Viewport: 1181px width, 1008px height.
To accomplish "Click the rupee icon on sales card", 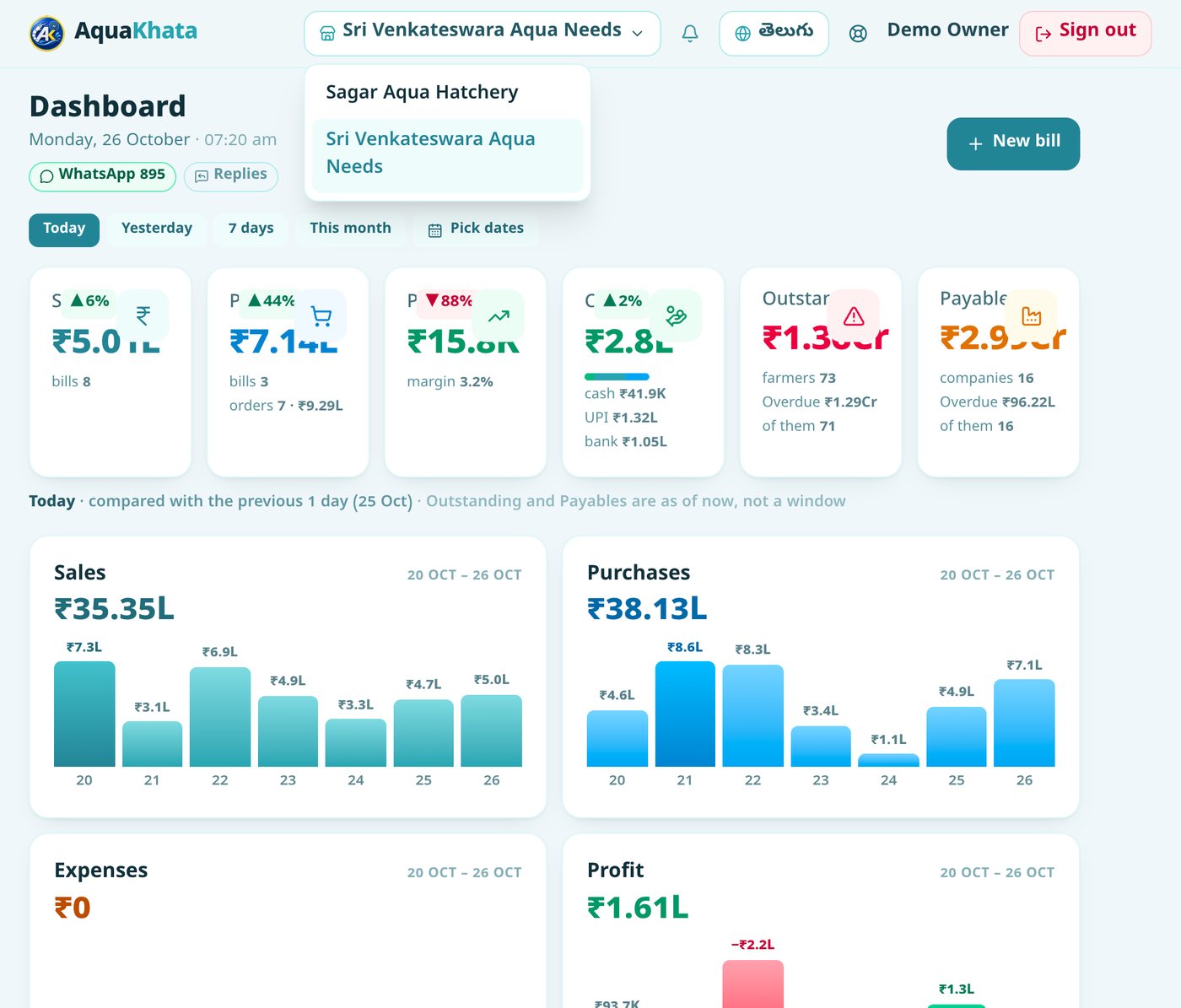I will click(x=143, y=315).
